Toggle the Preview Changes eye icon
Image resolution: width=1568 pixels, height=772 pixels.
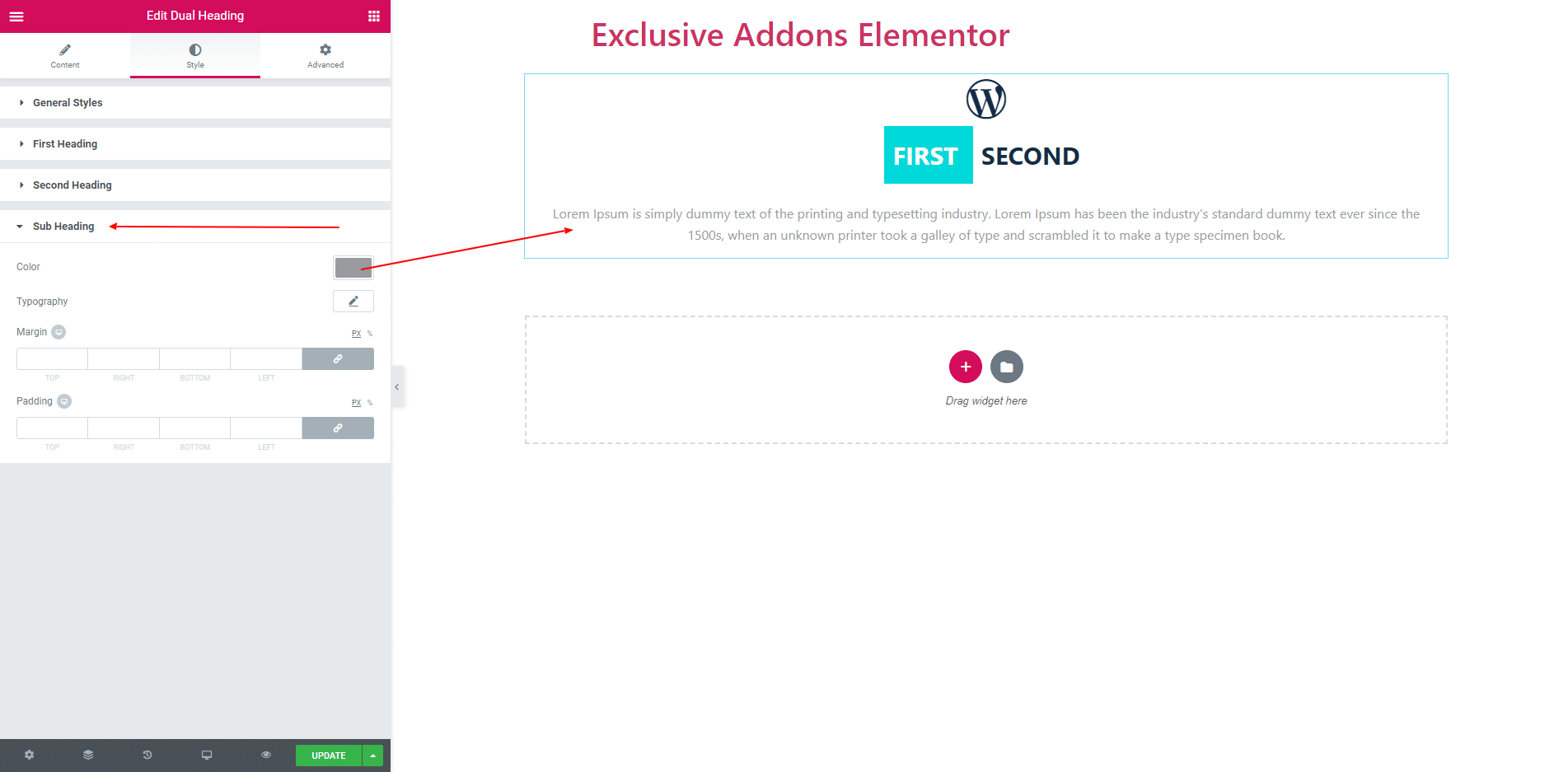coord(266,755)
